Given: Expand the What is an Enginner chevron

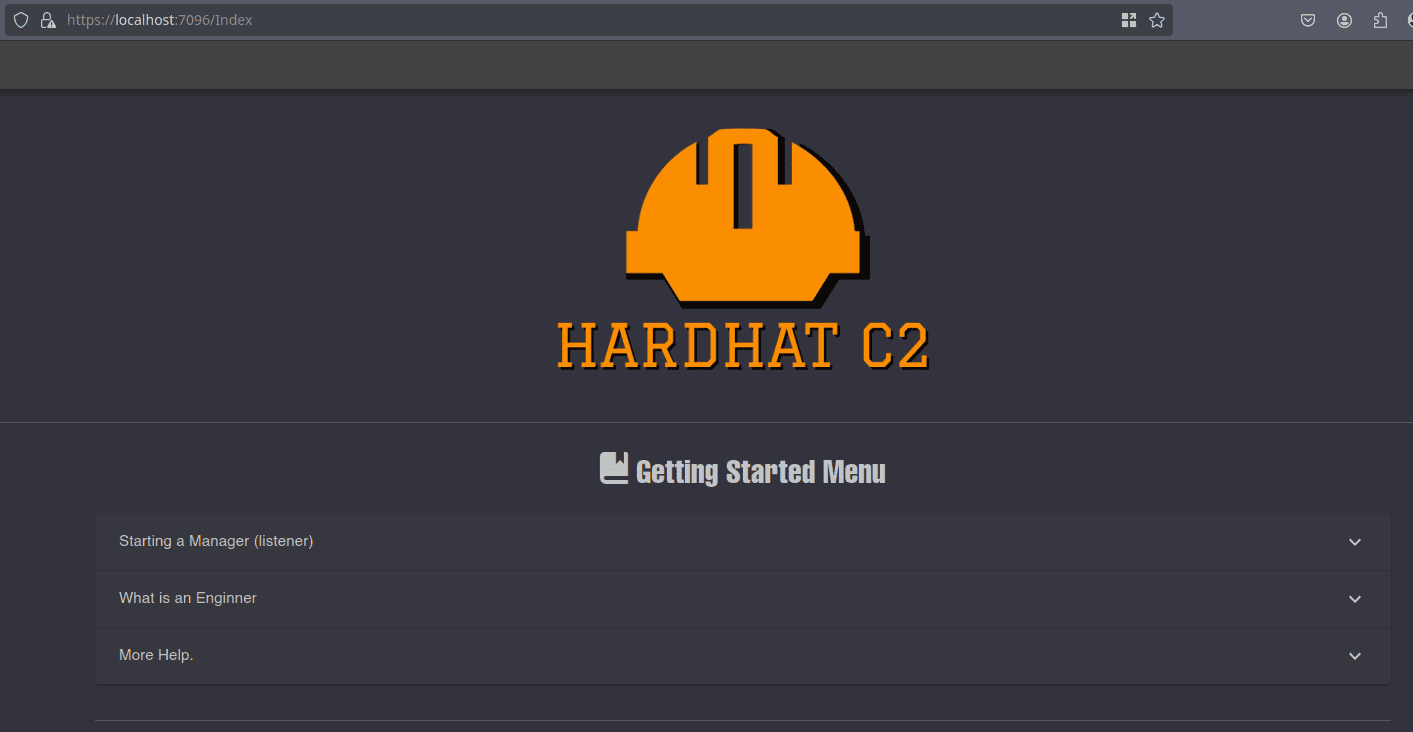Looking at the screenshot, I should point(1355,599).
